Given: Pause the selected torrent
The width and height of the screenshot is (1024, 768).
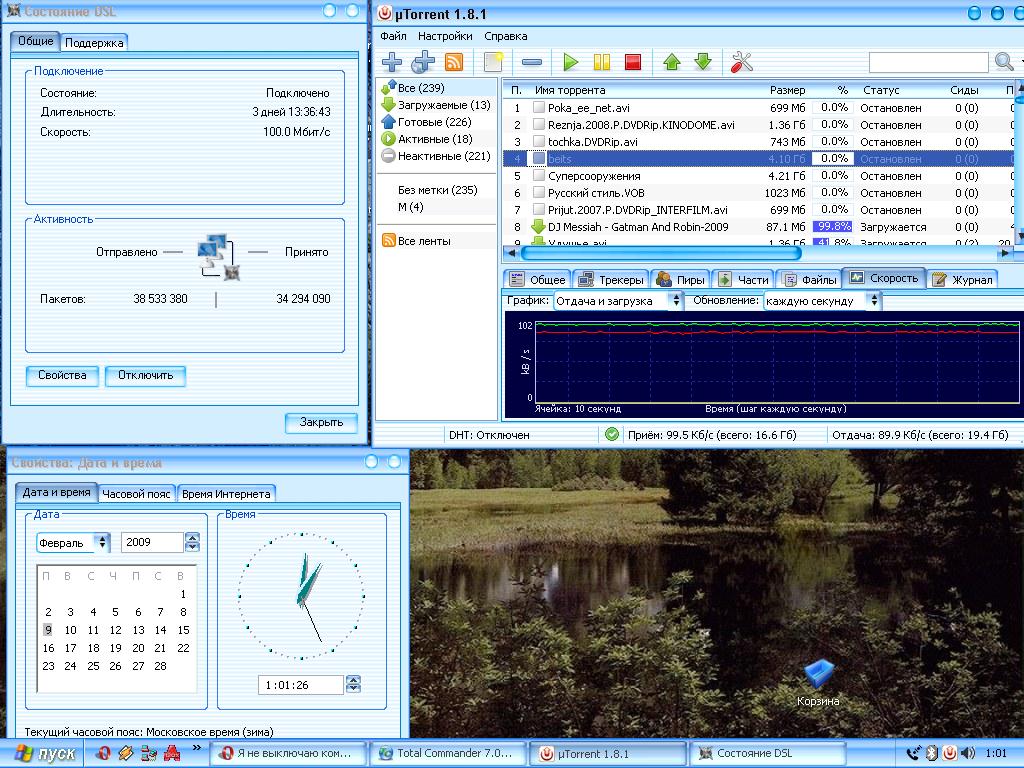Looking at the screenshot, I should [x=601, y=62].
